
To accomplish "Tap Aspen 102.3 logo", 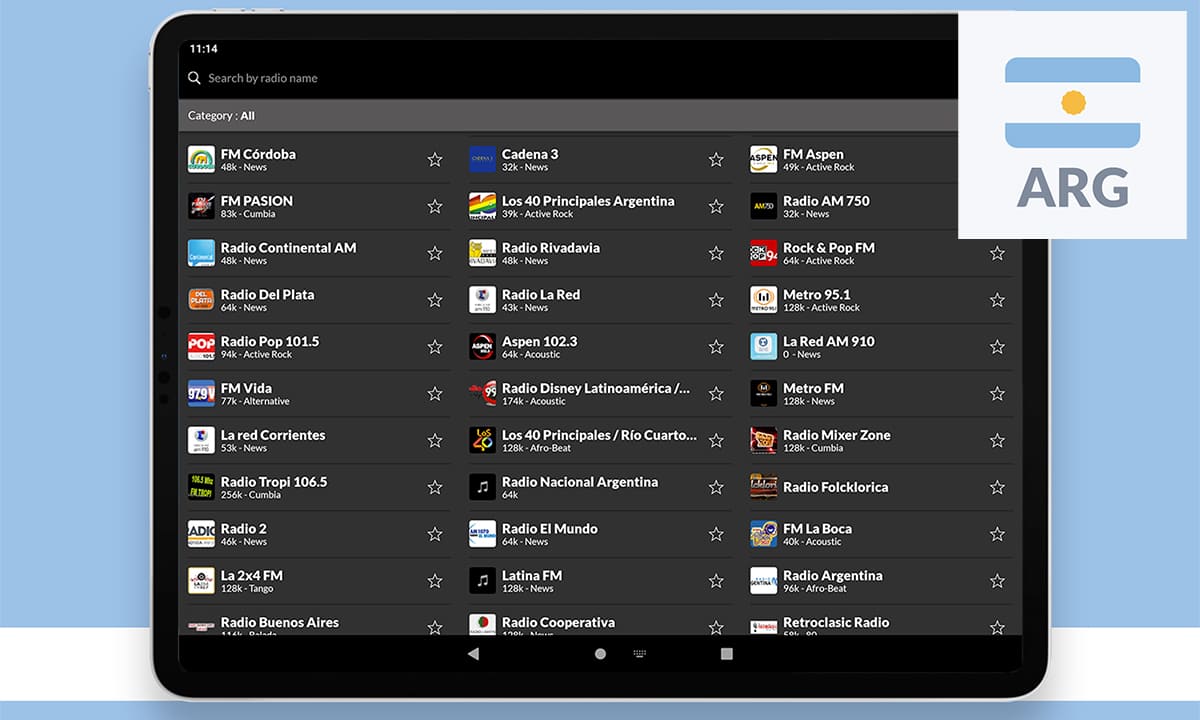I will tap(482, 347).
